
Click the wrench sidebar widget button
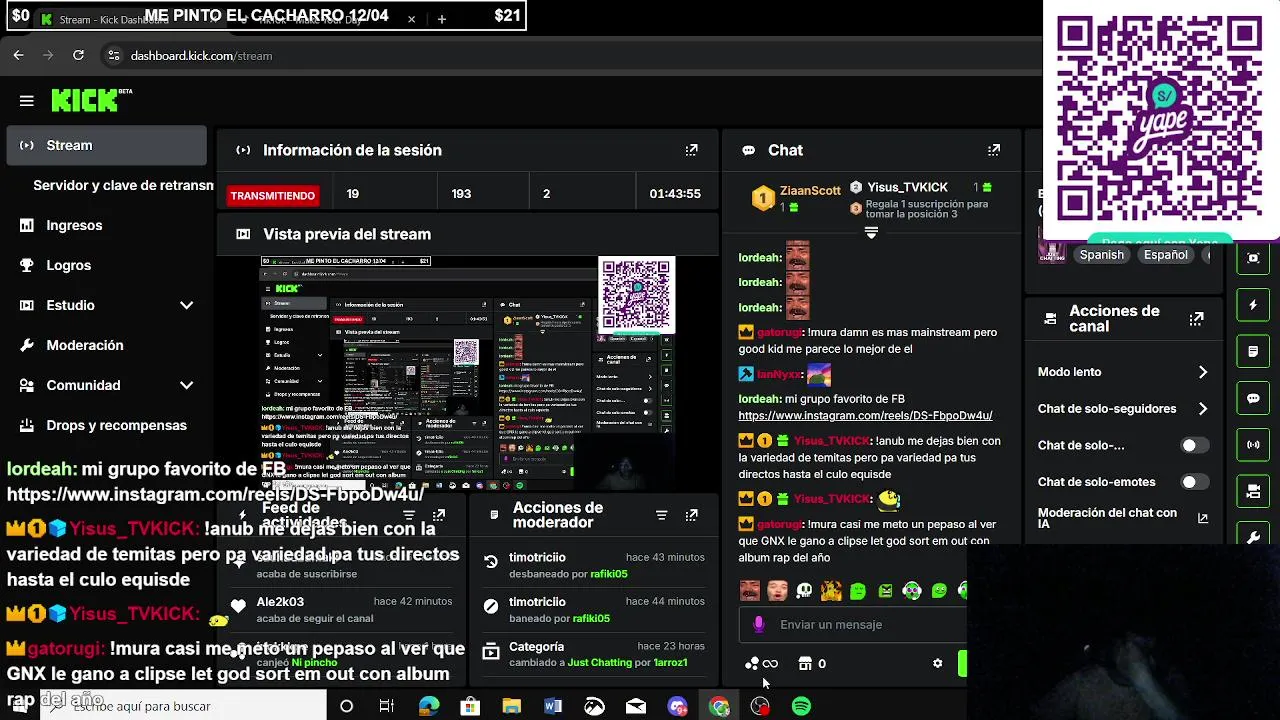[1253, 537]
